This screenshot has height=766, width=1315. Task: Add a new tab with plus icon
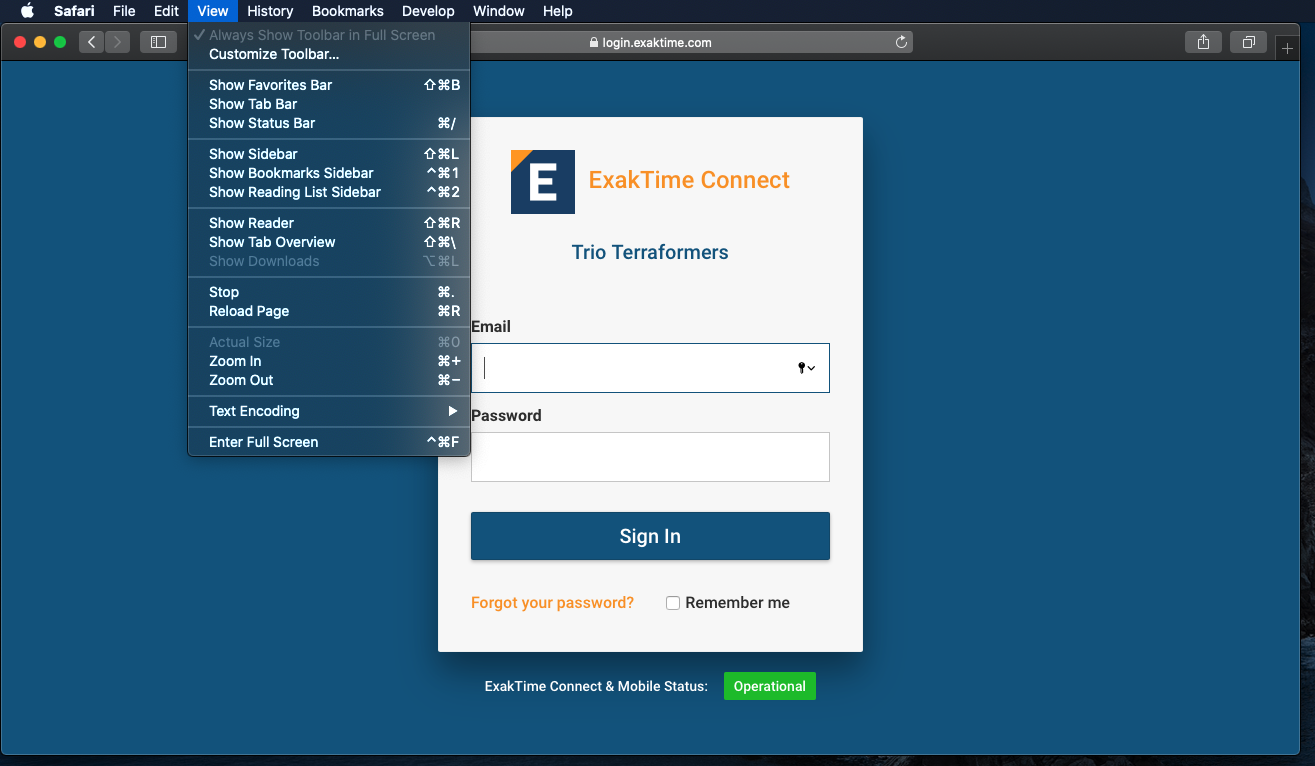pos(1287,48)
